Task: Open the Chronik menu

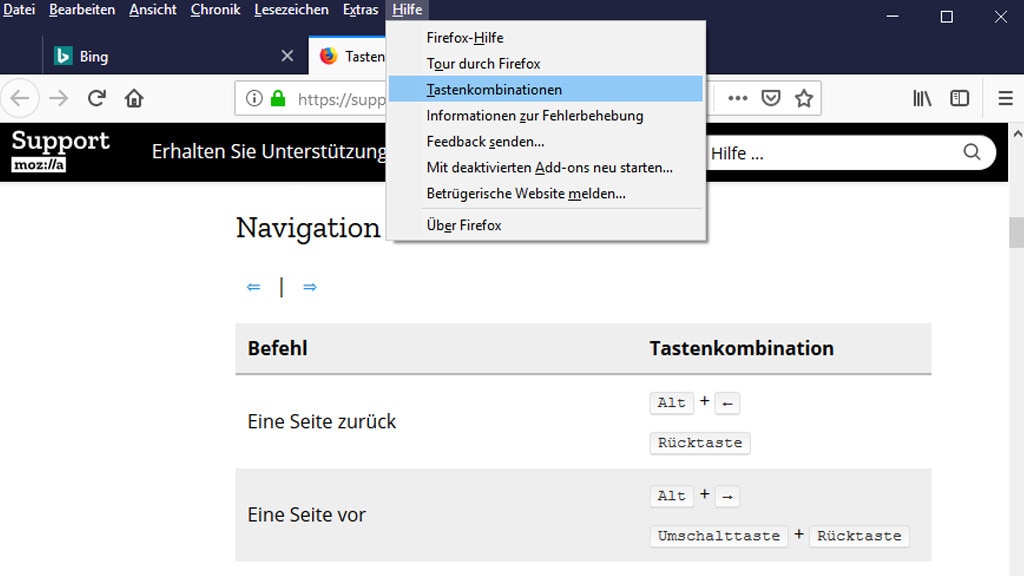Action: coord(216,10)
